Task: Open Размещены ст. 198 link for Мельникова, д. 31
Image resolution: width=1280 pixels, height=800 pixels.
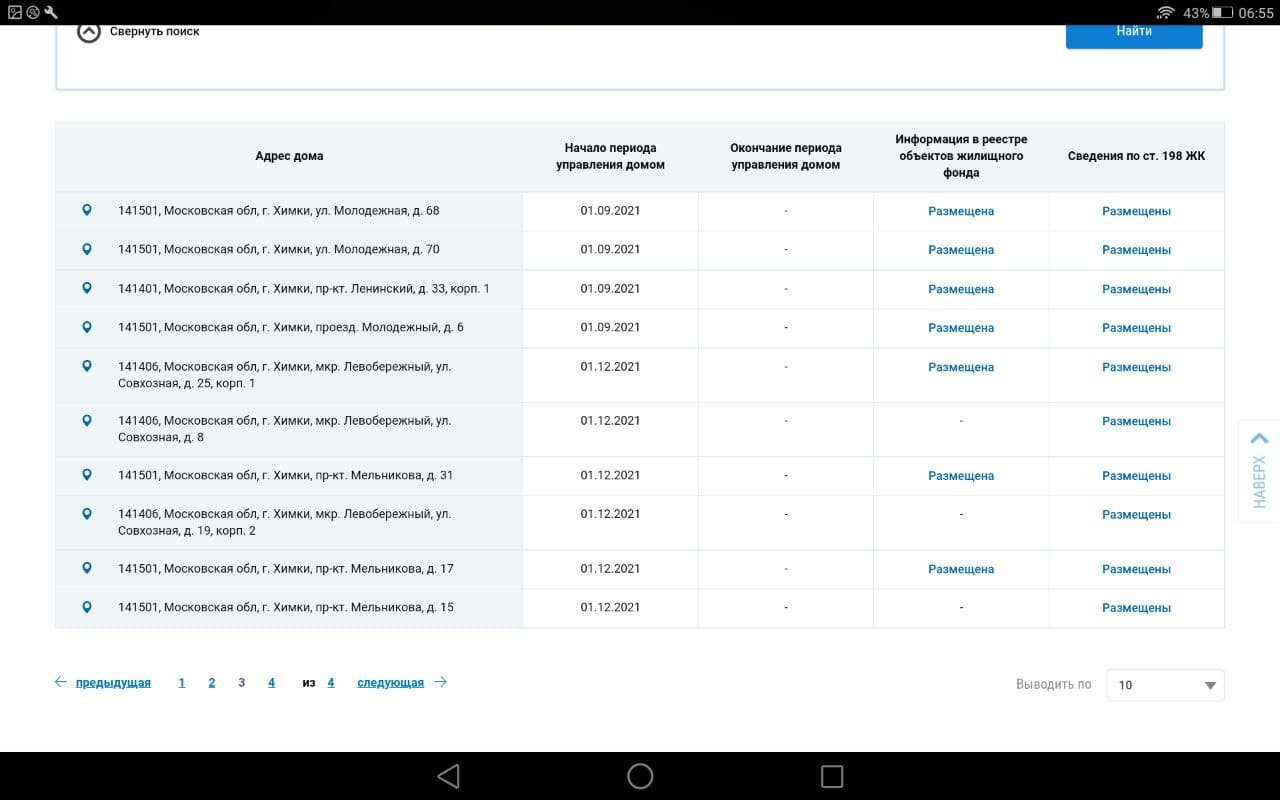Action: 1136,476
